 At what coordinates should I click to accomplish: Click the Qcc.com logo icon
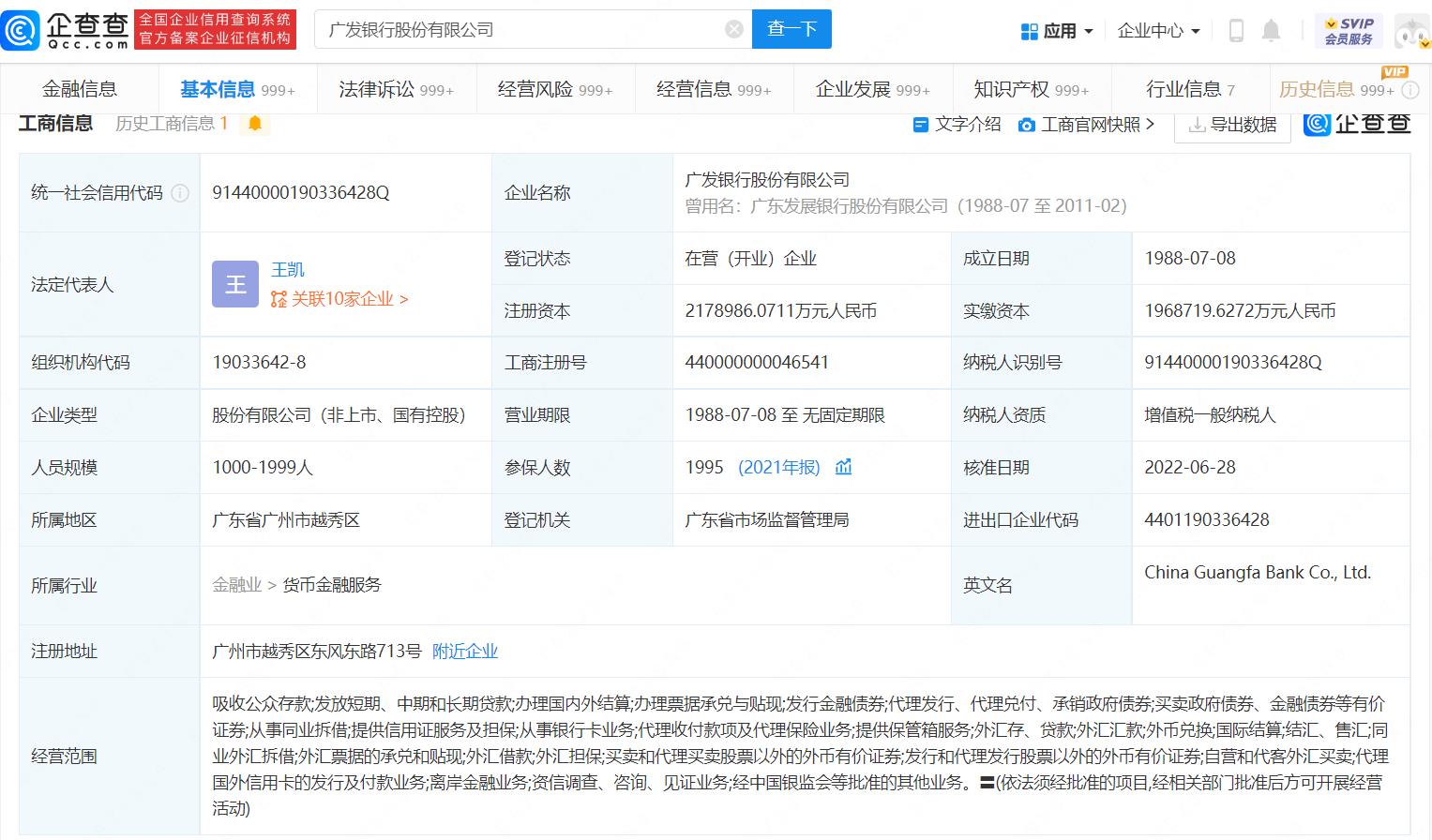point(21,30)
